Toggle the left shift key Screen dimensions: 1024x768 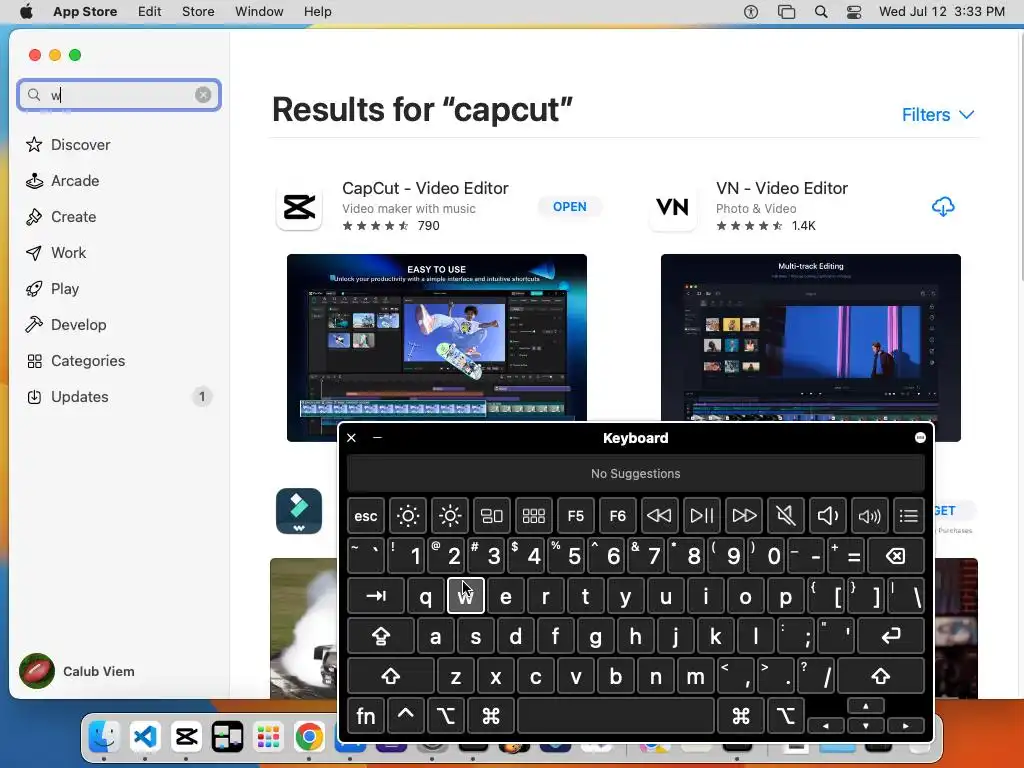(x=391, y=676)
